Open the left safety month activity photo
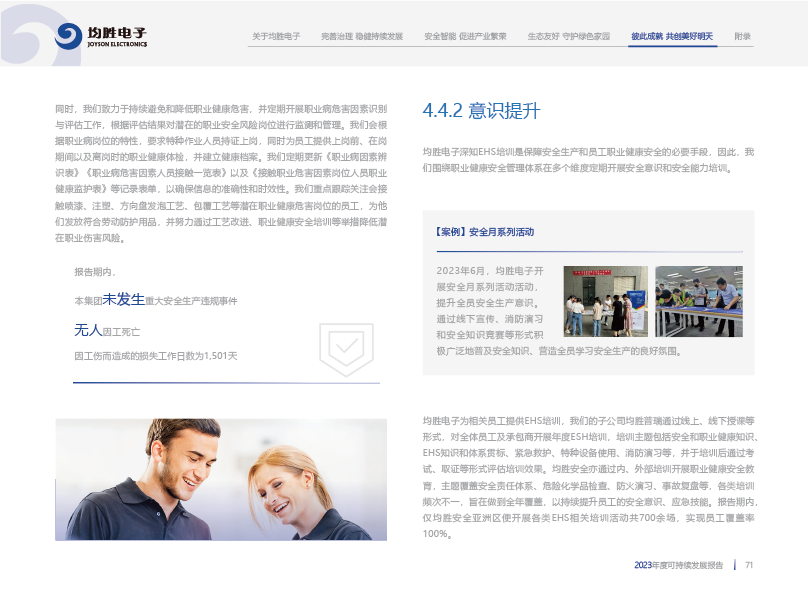Image resolution: width=808 pixels, height=596 pixels. point(605,301)
